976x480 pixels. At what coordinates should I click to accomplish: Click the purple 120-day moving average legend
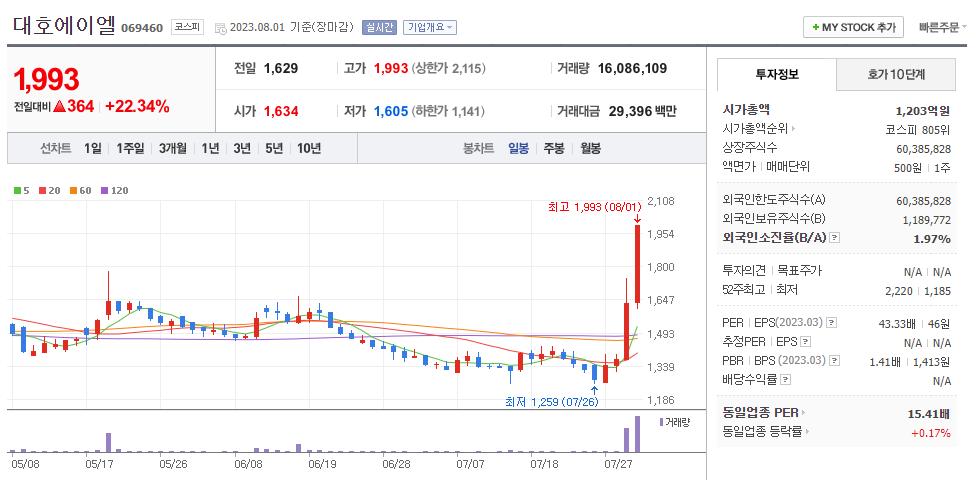(114, 191)
